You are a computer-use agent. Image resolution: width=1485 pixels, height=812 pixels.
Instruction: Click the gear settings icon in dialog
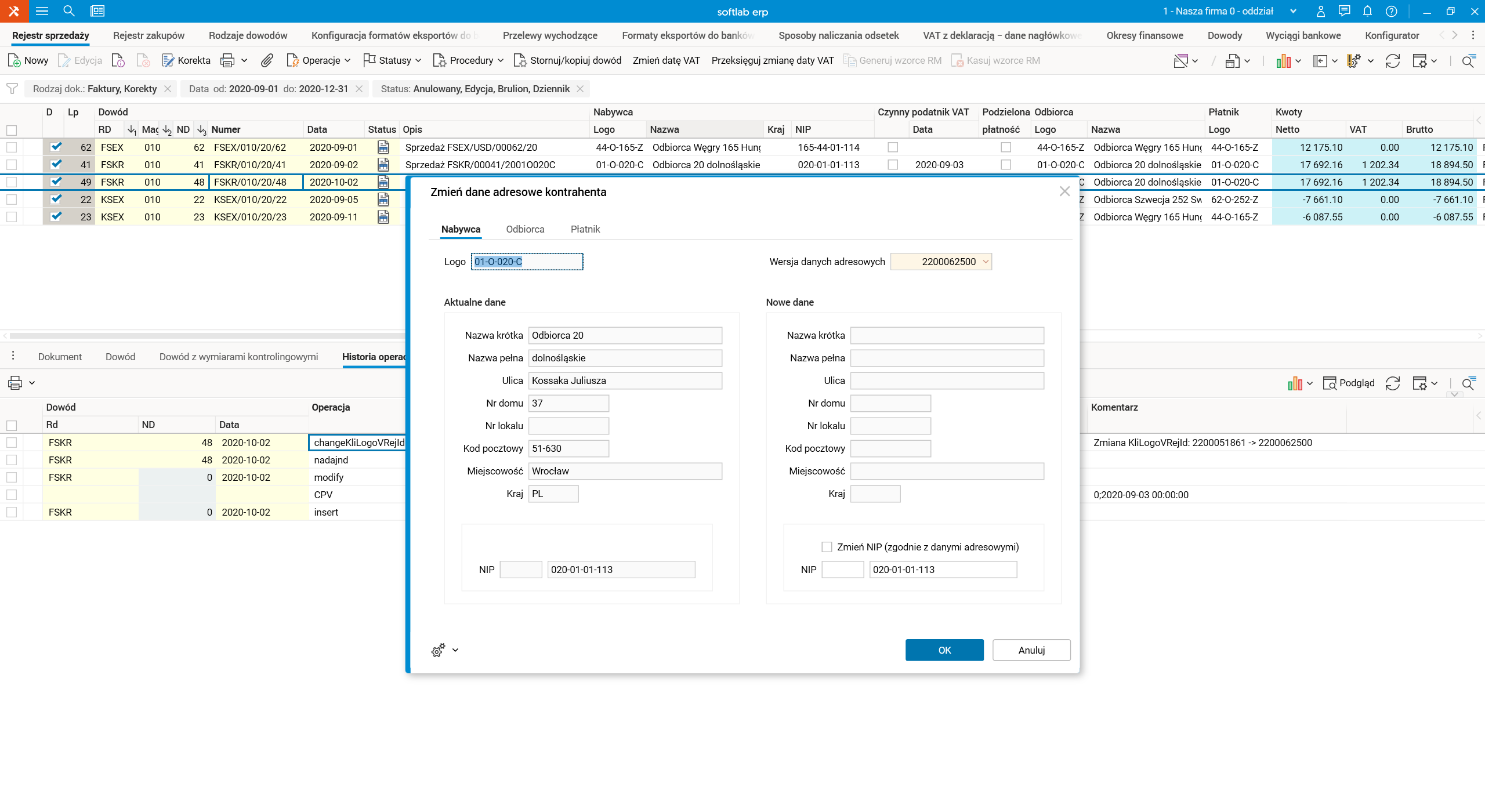pyautogui.click(x=438, y=650)
